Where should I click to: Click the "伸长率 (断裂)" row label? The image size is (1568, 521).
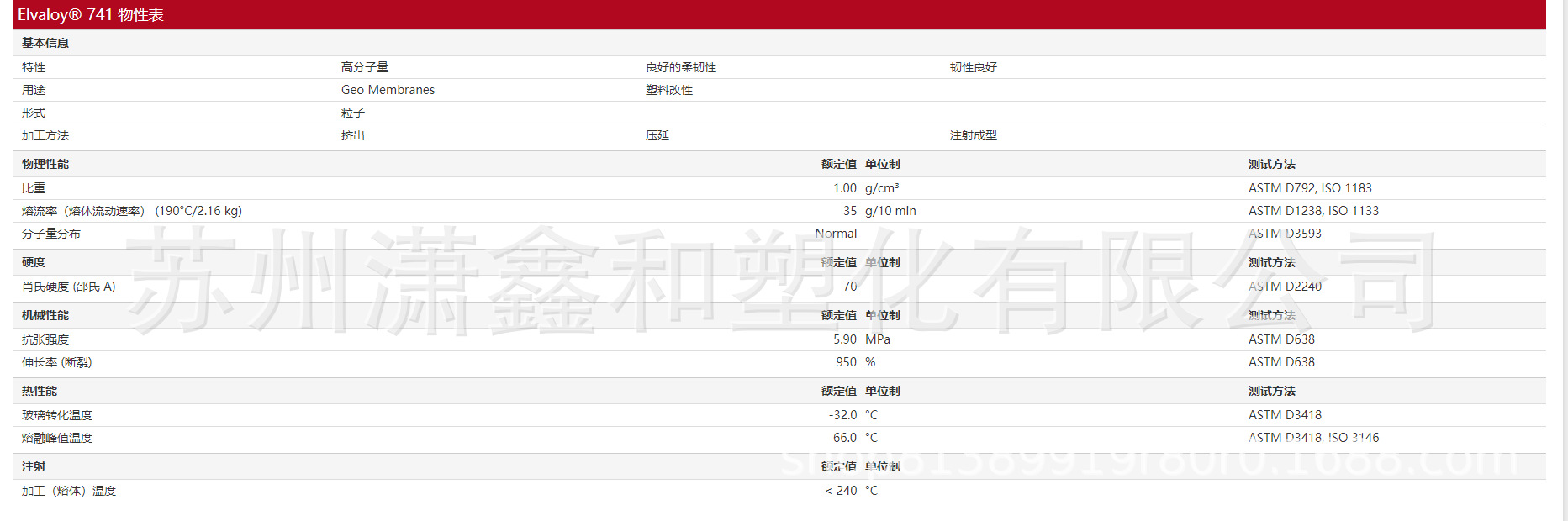(57, 362)
